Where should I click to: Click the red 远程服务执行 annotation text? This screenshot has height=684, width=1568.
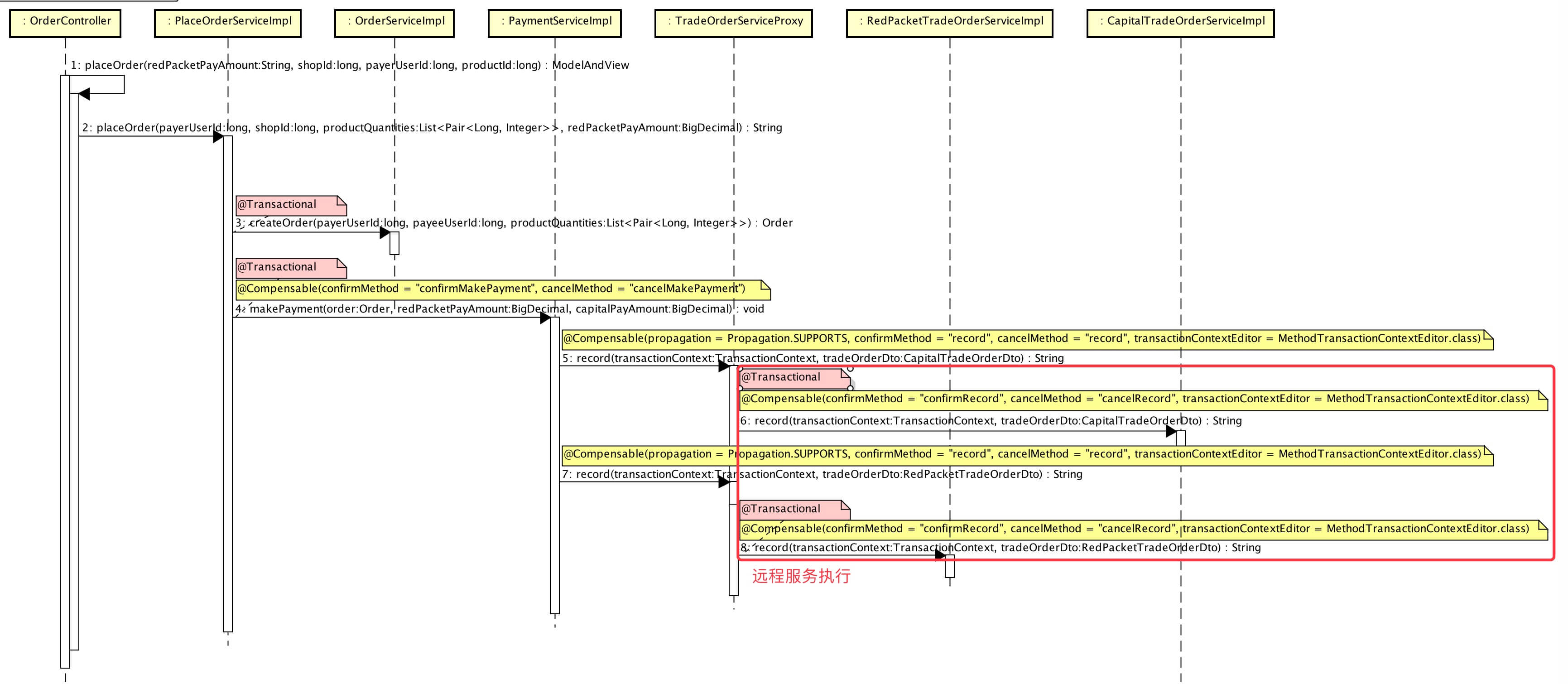tap(801, 576)
